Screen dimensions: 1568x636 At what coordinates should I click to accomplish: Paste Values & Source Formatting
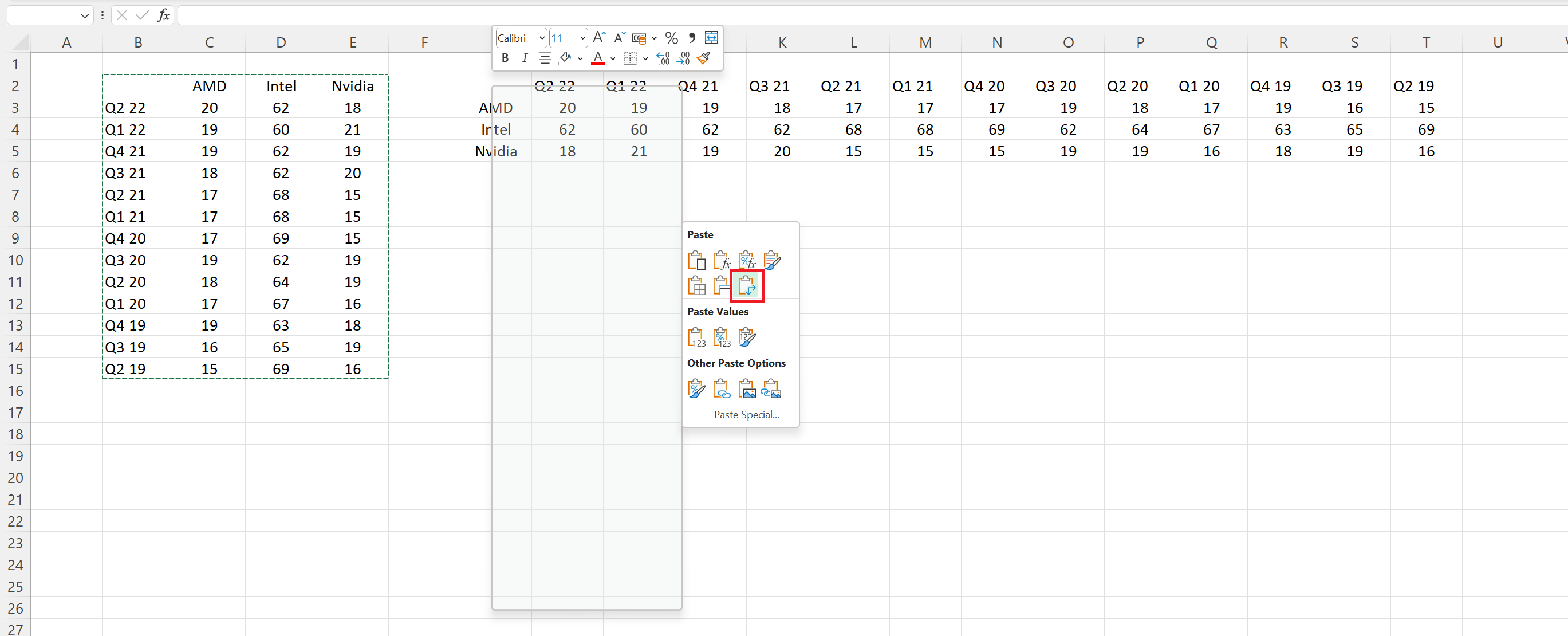747,337
